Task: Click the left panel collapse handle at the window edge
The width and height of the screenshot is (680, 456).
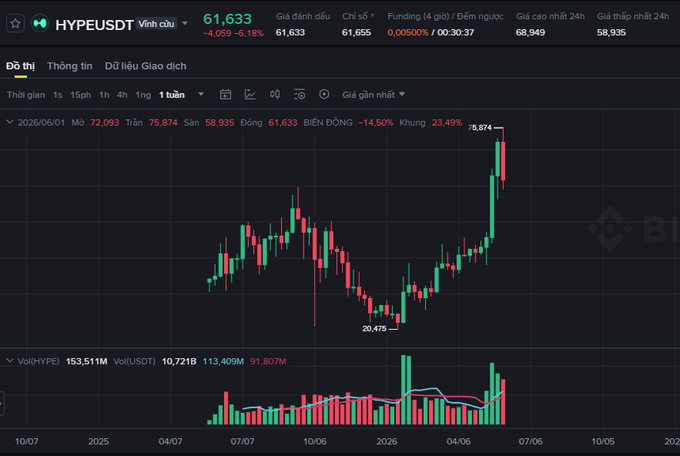Action: pos(2,404)
